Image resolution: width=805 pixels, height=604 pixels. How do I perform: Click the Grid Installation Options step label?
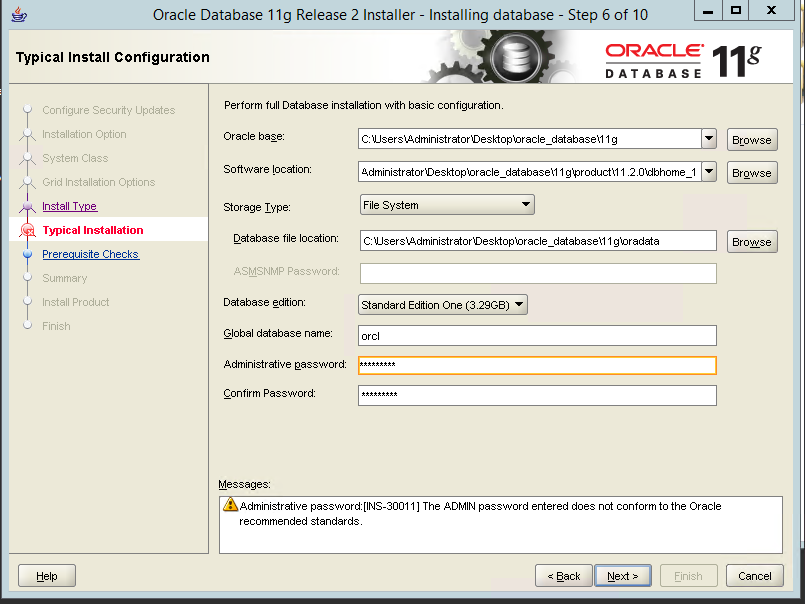point(99,182)
